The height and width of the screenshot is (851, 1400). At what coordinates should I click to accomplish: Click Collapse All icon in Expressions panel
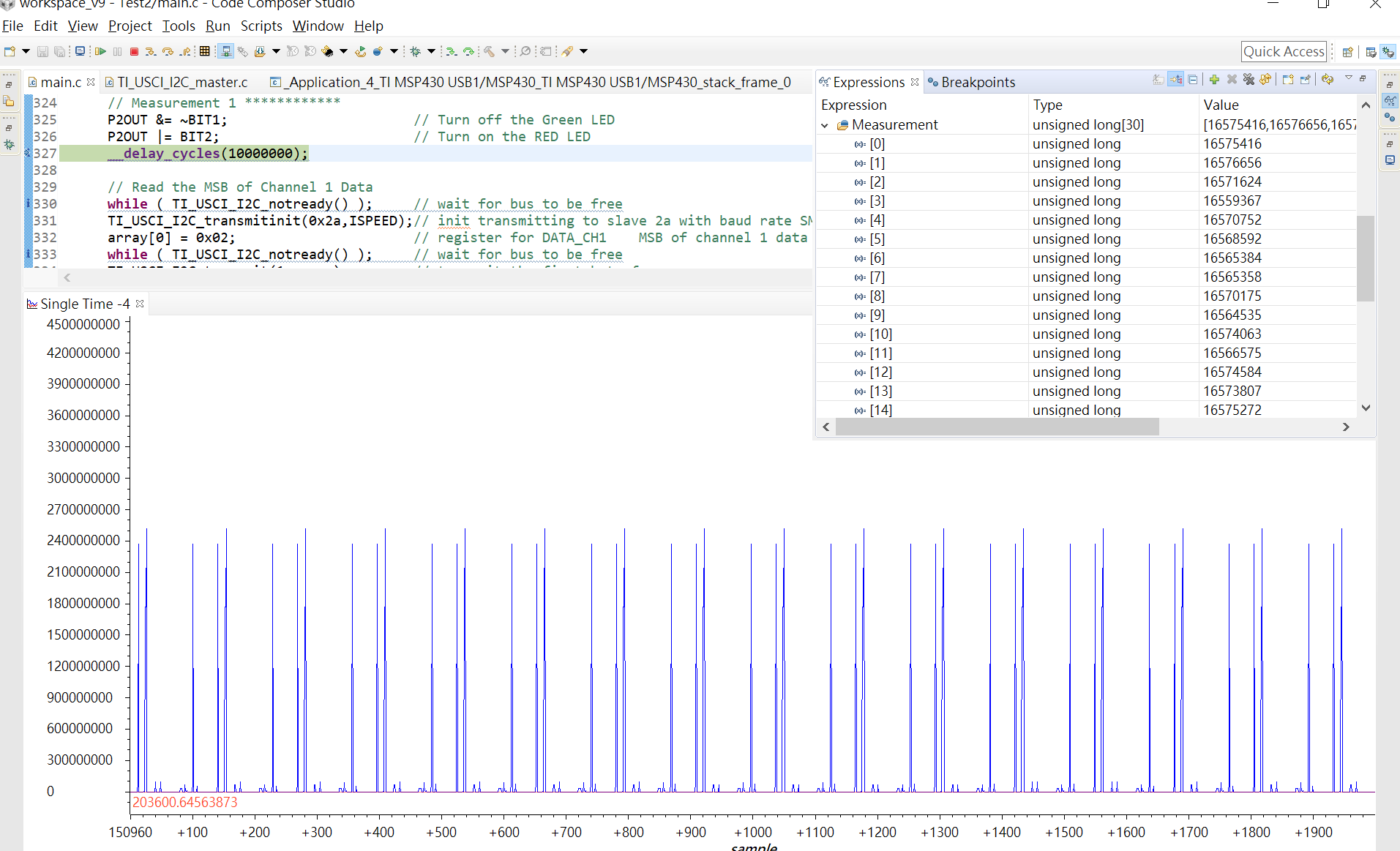coord(1193,80)
